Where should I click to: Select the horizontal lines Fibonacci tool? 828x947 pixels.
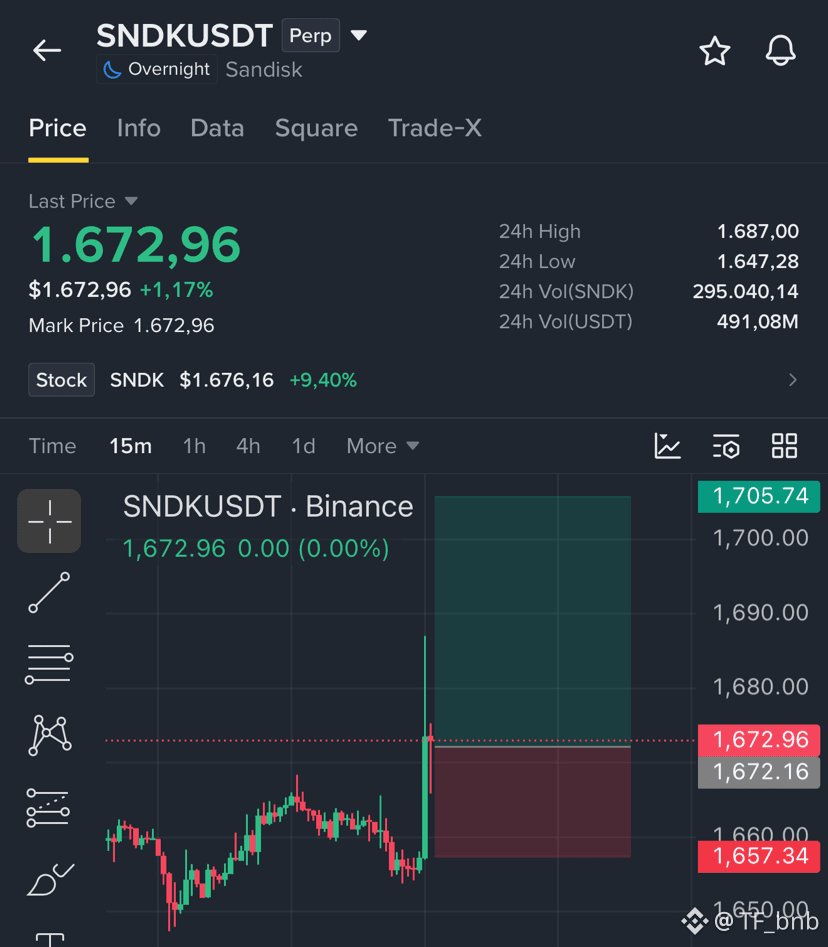49,664
